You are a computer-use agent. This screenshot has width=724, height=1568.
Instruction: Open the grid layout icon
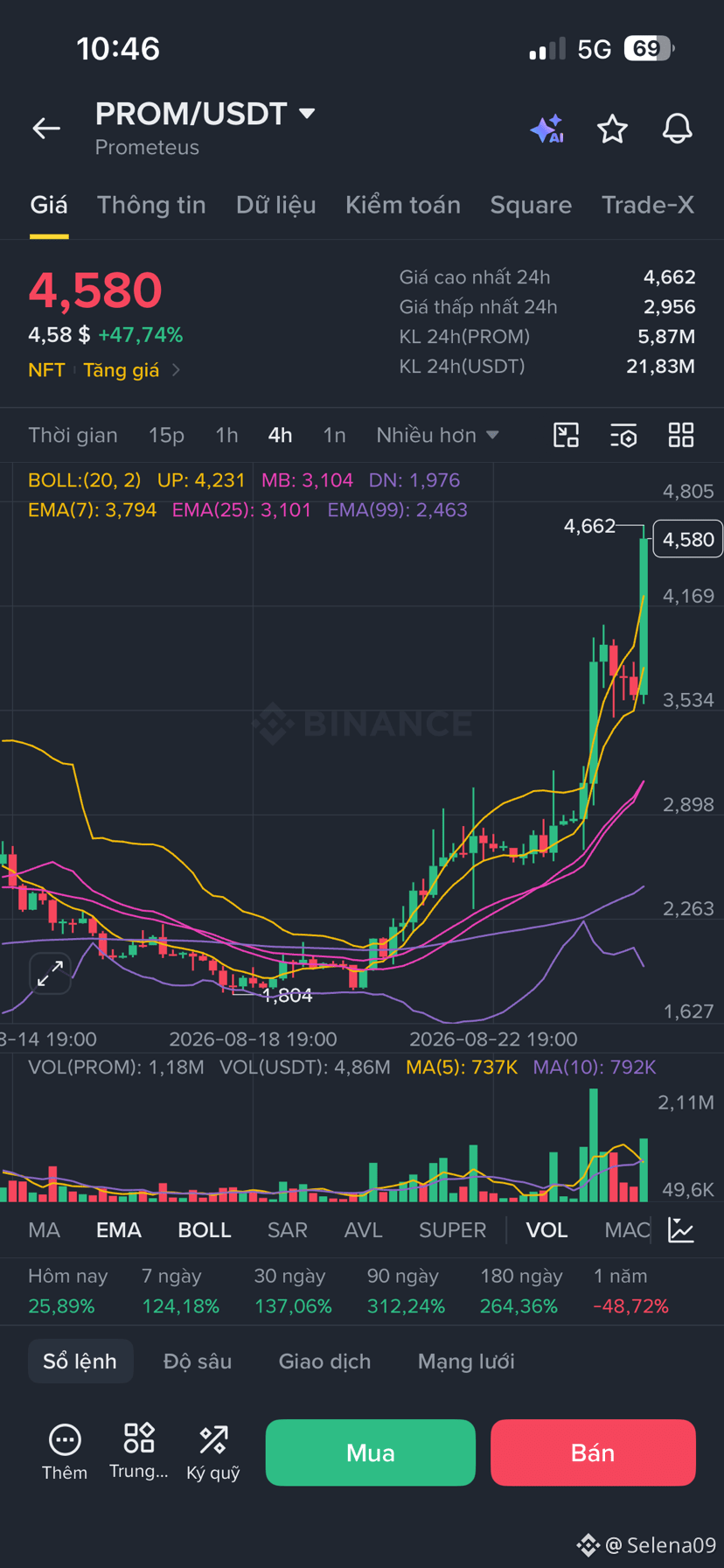click(681, 435)
